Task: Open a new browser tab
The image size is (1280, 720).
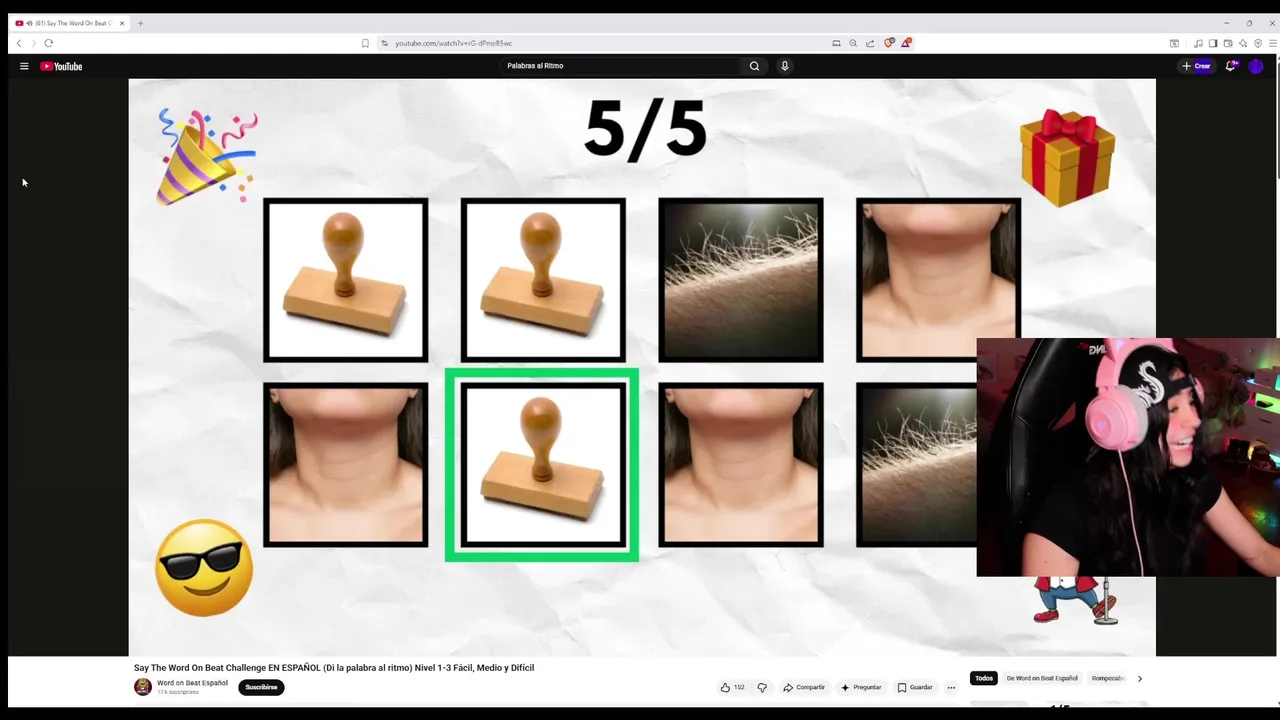Action: pyautogui.click(x=140, y=23)
